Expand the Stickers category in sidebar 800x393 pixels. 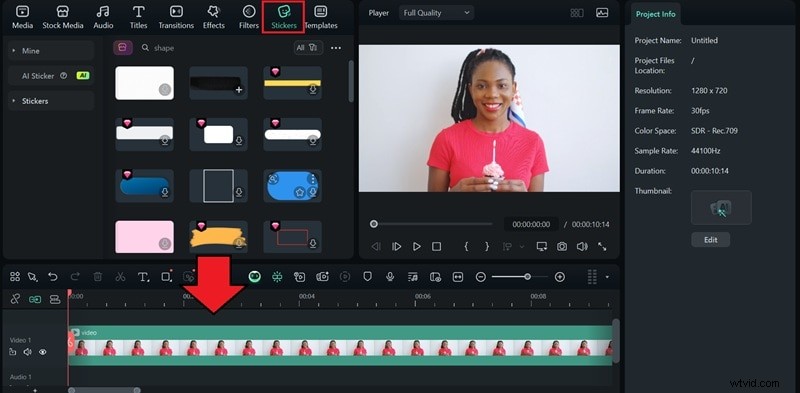(x=51, y=101)
